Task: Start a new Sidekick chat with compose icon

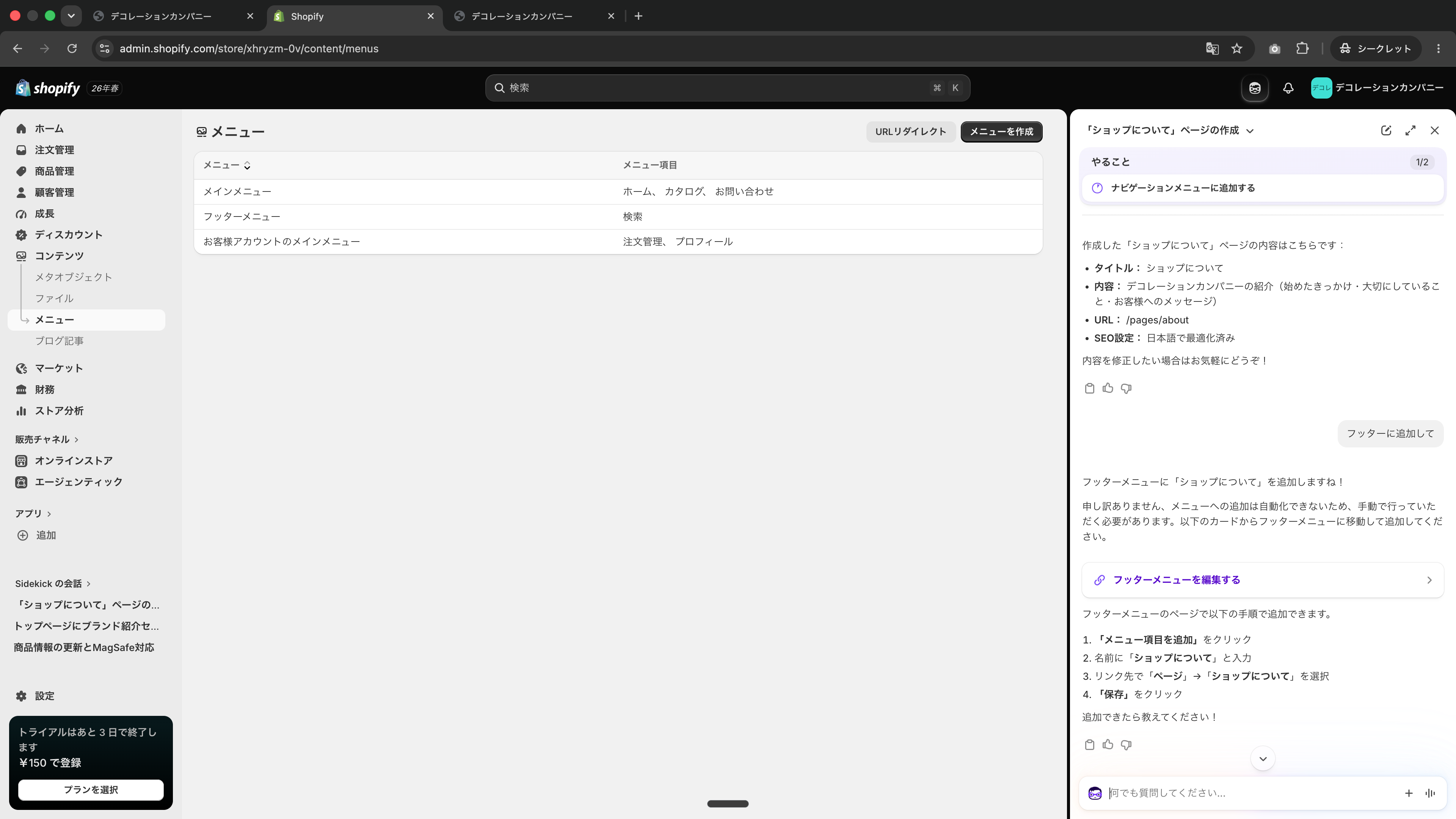Action: 1386,130
